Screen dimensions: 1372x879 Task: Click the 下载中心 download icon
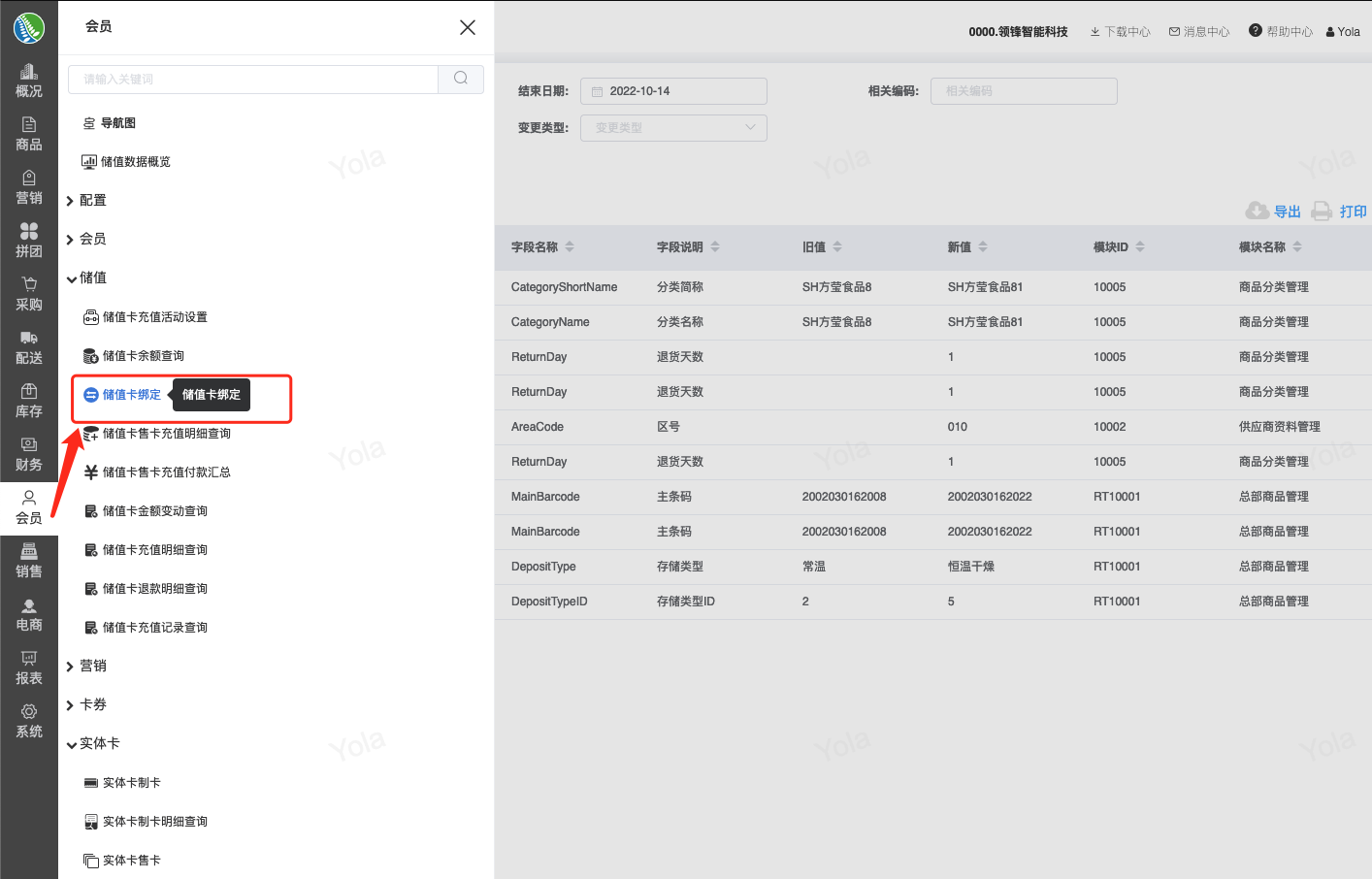pos(1095,31)
